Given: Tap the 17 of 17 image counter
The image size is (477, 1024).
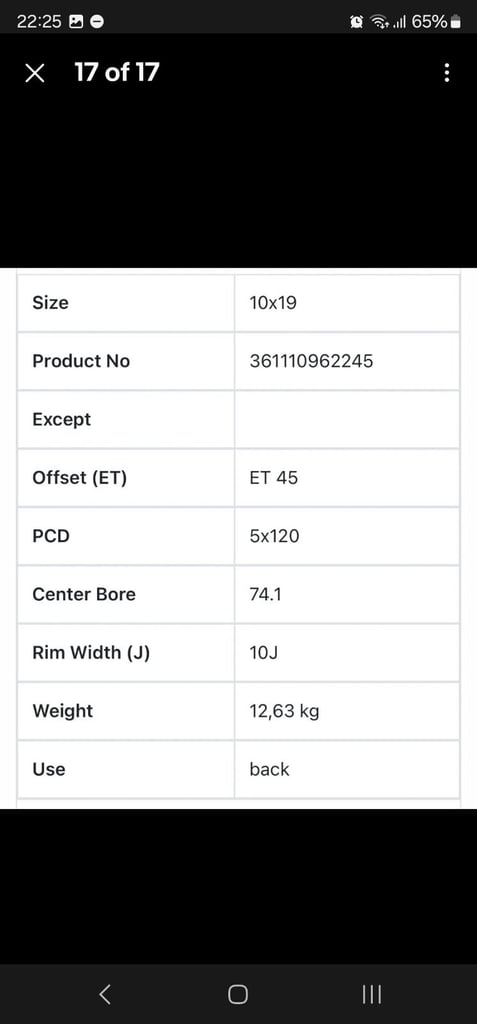Looking at the screenshot, I should (x=117, y=72).
